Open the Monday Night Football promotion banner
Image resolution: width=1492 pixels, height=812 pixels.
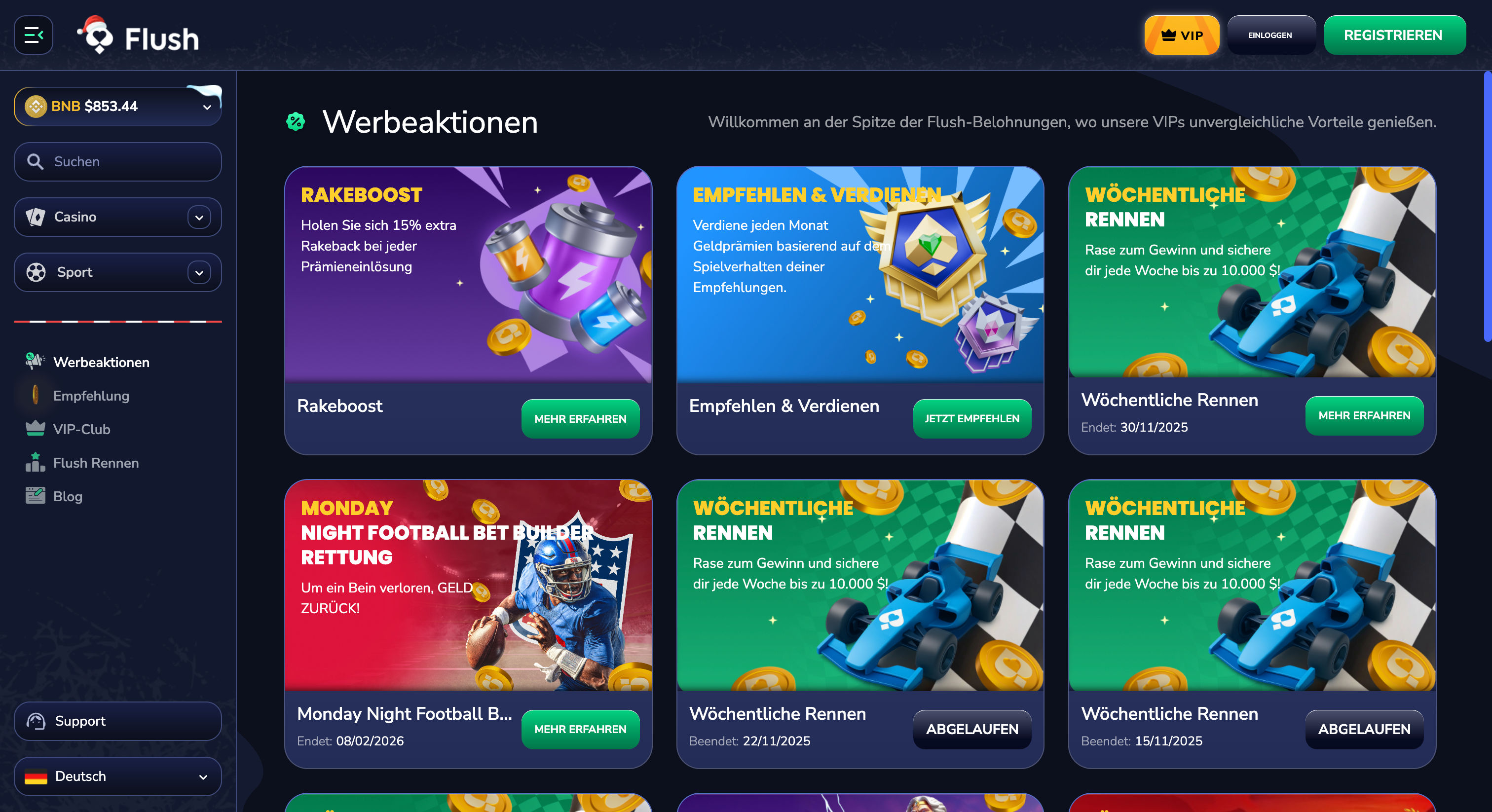468,585
